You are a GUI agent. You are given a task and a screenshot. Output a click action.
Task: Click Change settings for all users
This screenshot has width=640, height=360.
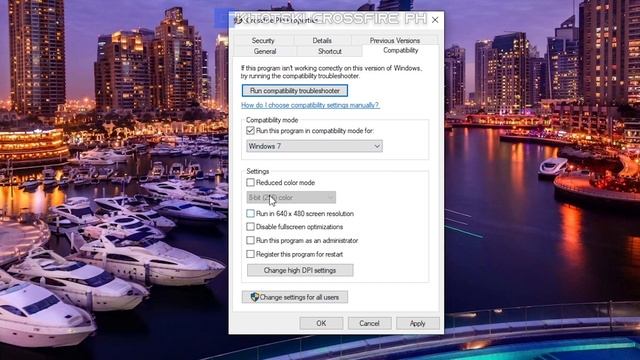(295, 297)
